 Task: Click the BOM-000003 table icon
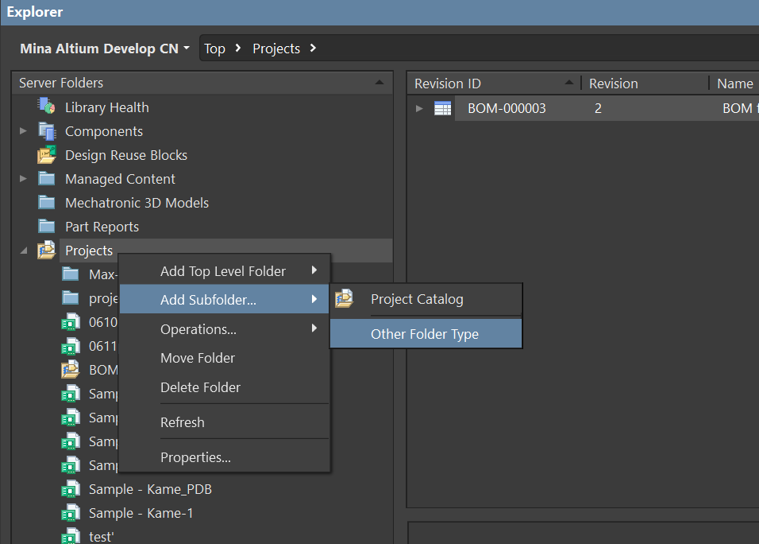tap(442, 108)
